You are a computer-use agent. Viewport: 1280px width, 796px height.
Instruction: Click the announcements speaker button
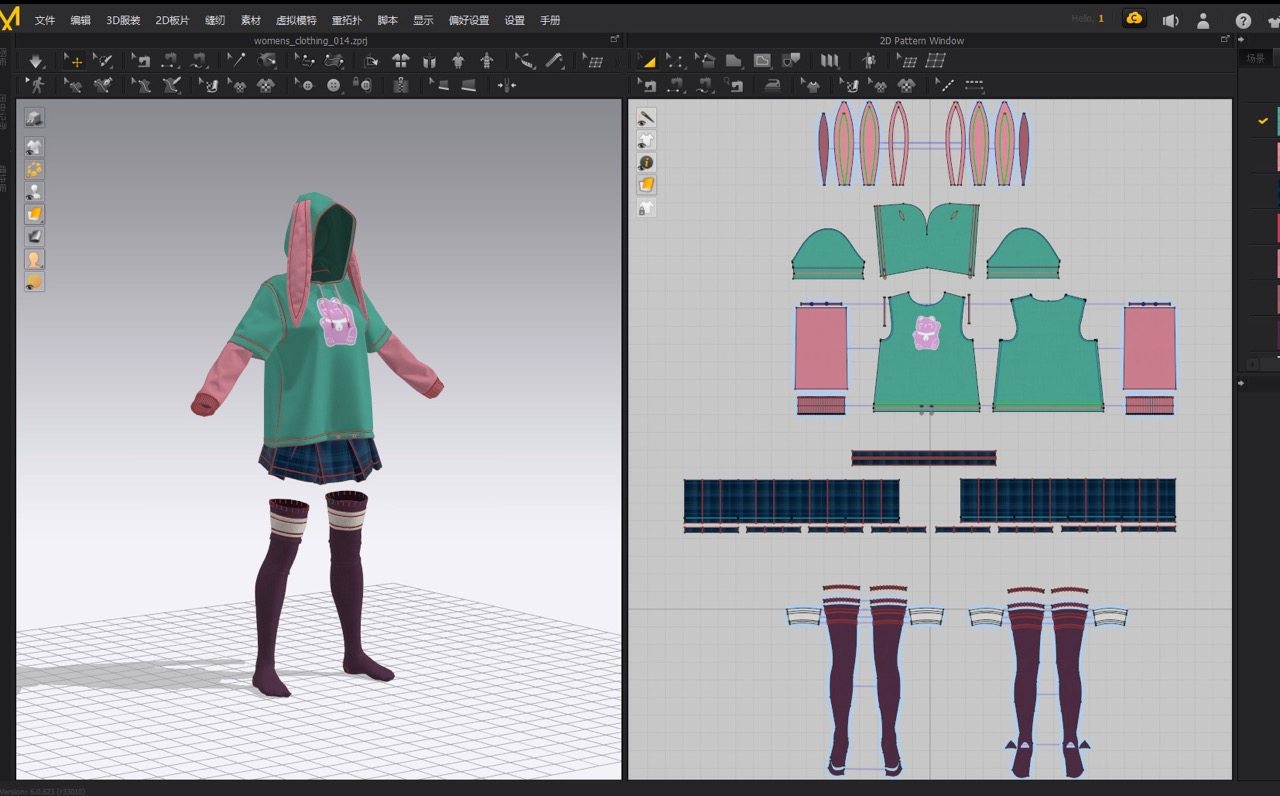[1170, 20]
